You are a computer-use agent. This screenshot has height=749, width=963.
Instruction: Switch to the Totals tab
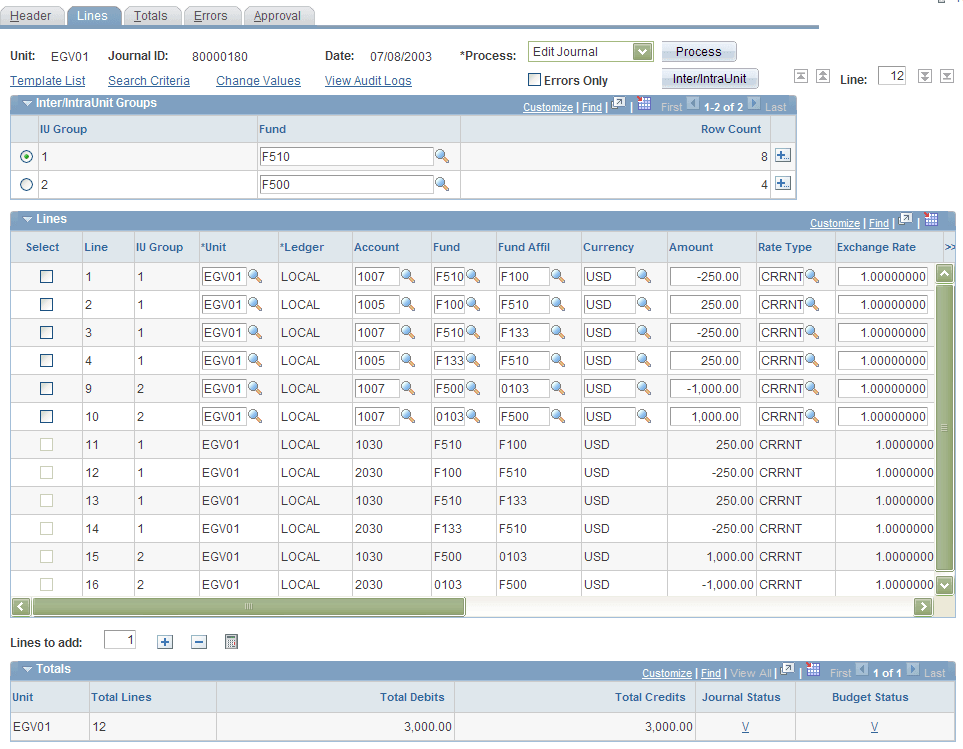[x=151, y=16]
